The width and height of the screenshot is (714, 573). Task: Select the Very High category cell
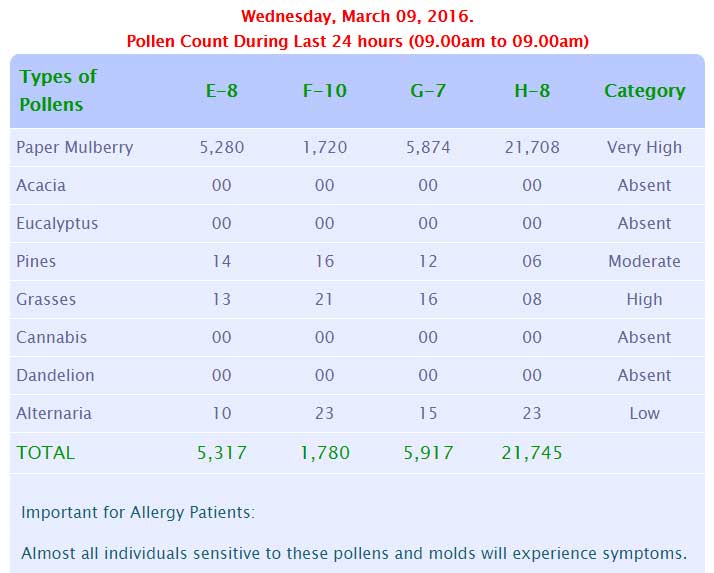point(644,147)
